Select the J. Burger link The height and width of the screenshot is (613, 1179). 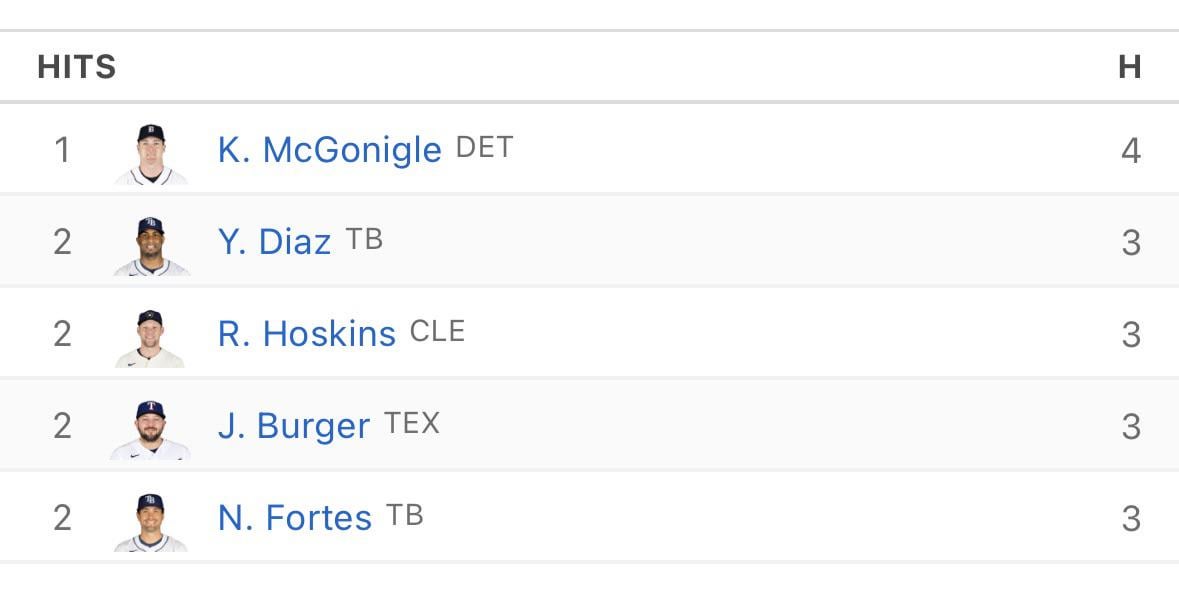tap(290, 424)
